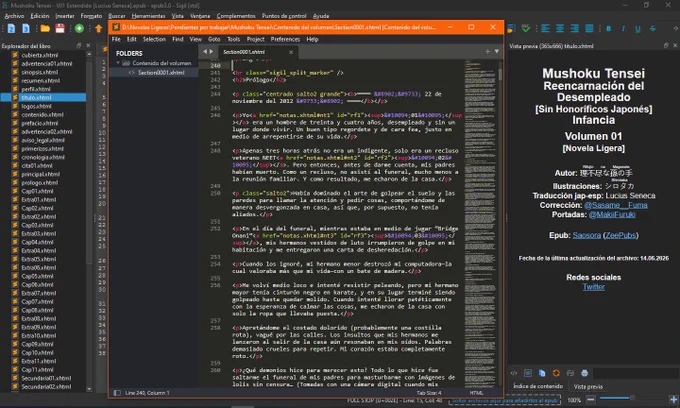Screen dimensions: 680x408
Task: Expand the toolbar overflow chevron
Action: tap(675, 29)
